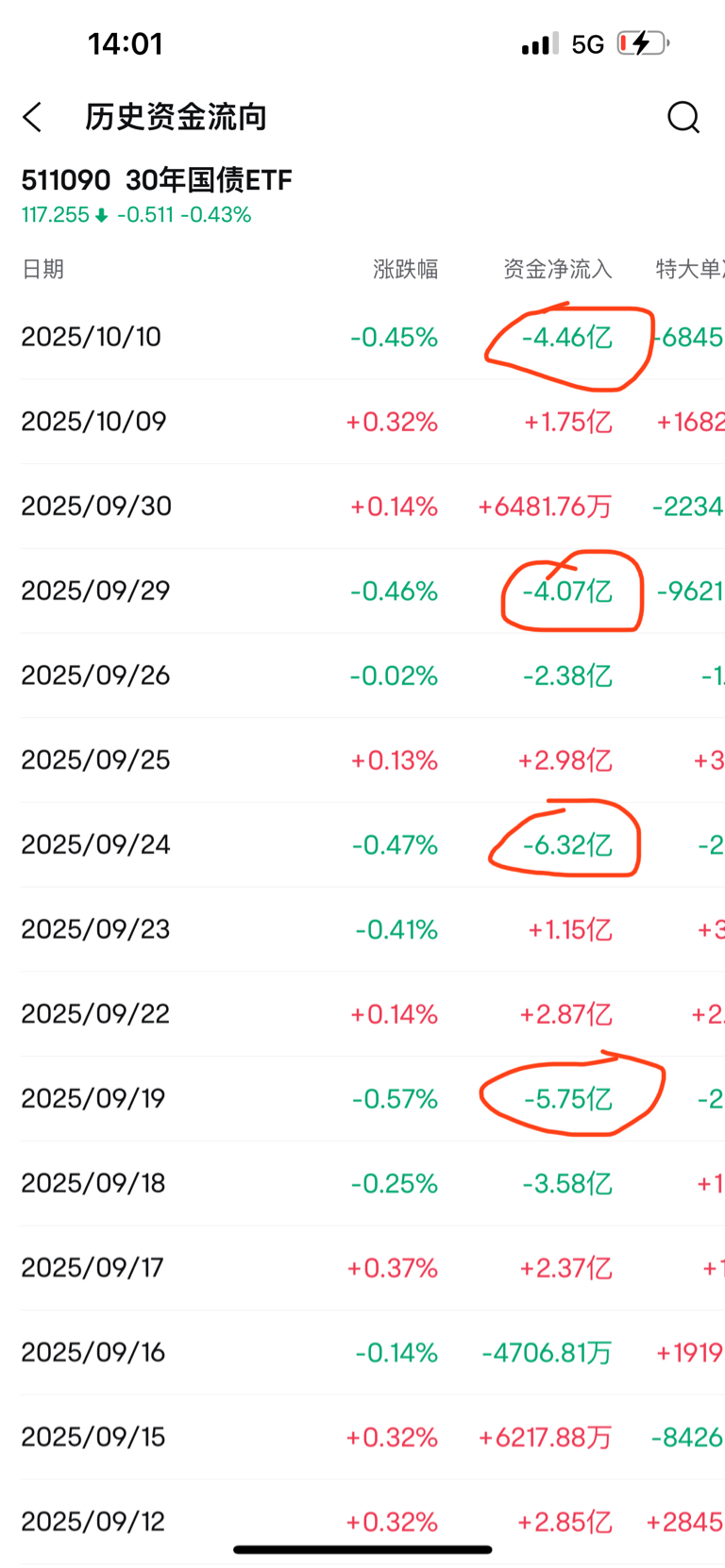This screenshot has width=725, height=1568.
Task: Tap the battery charging icon
Action: click(x=643, y=43)
